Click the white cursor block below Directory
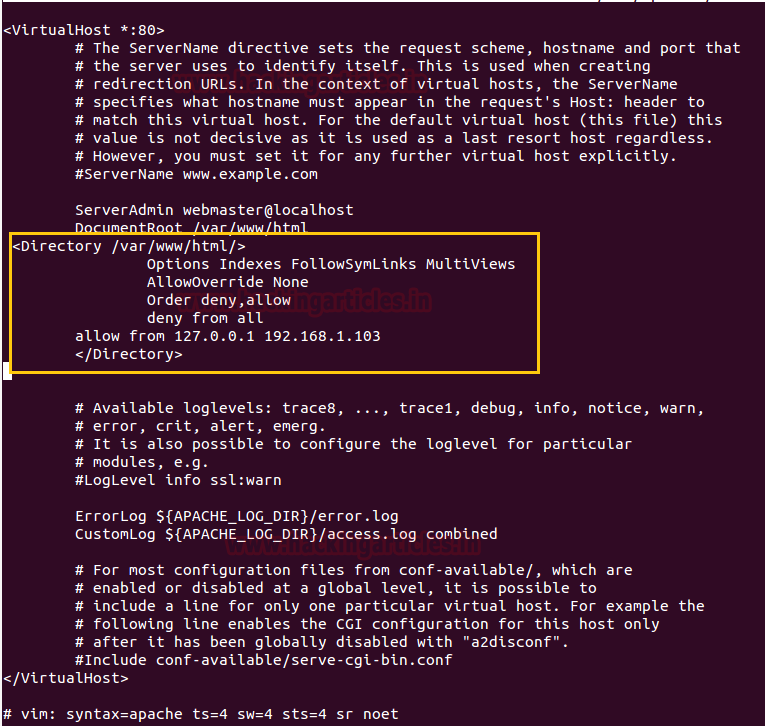Image resolution: width=765 pixels, height=726 pixels. coord(7,371)
